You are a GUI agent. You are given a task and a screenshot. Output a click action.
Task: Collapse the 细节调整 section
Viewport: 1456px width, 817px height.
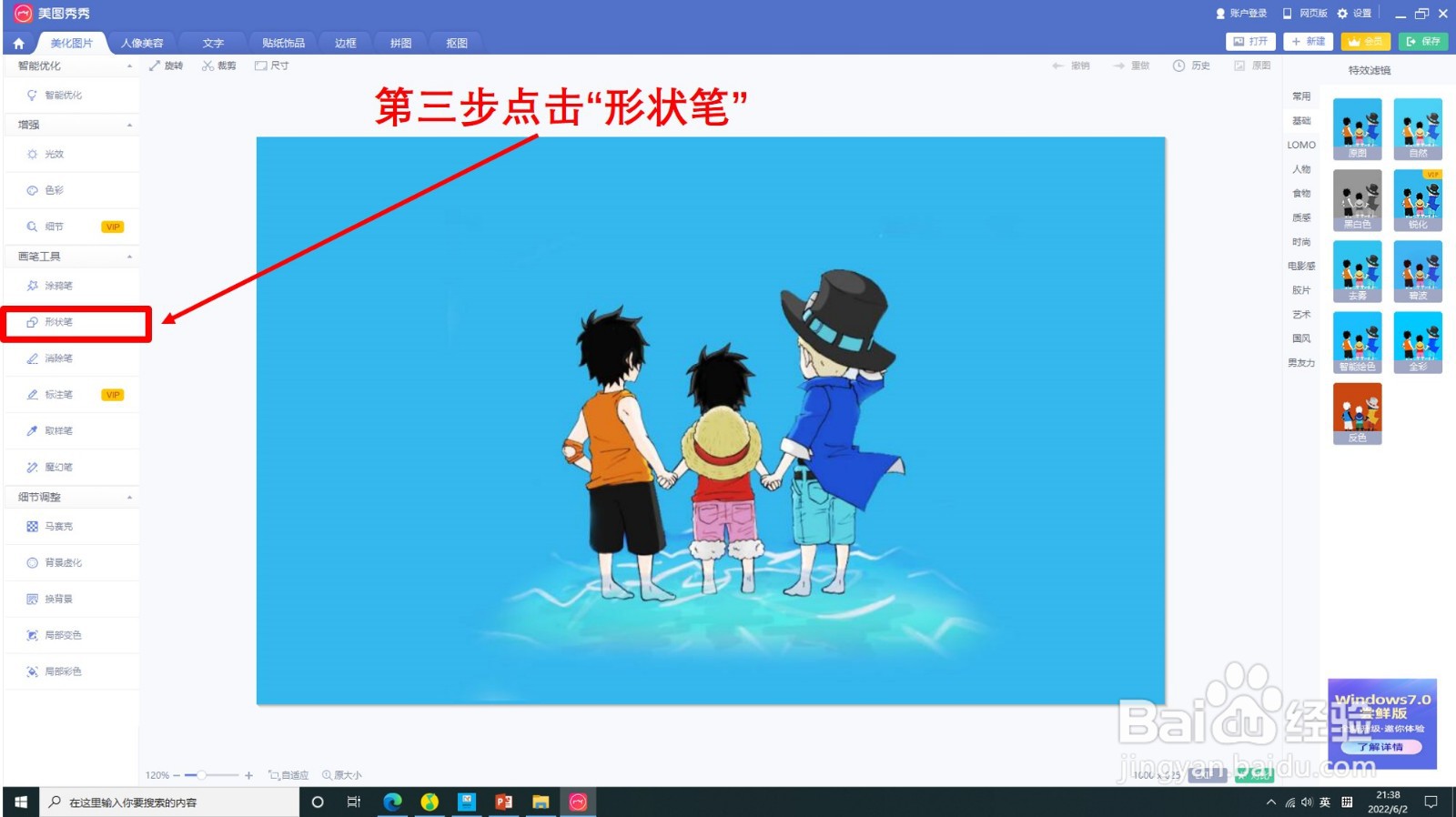click(x=129, y=498)
